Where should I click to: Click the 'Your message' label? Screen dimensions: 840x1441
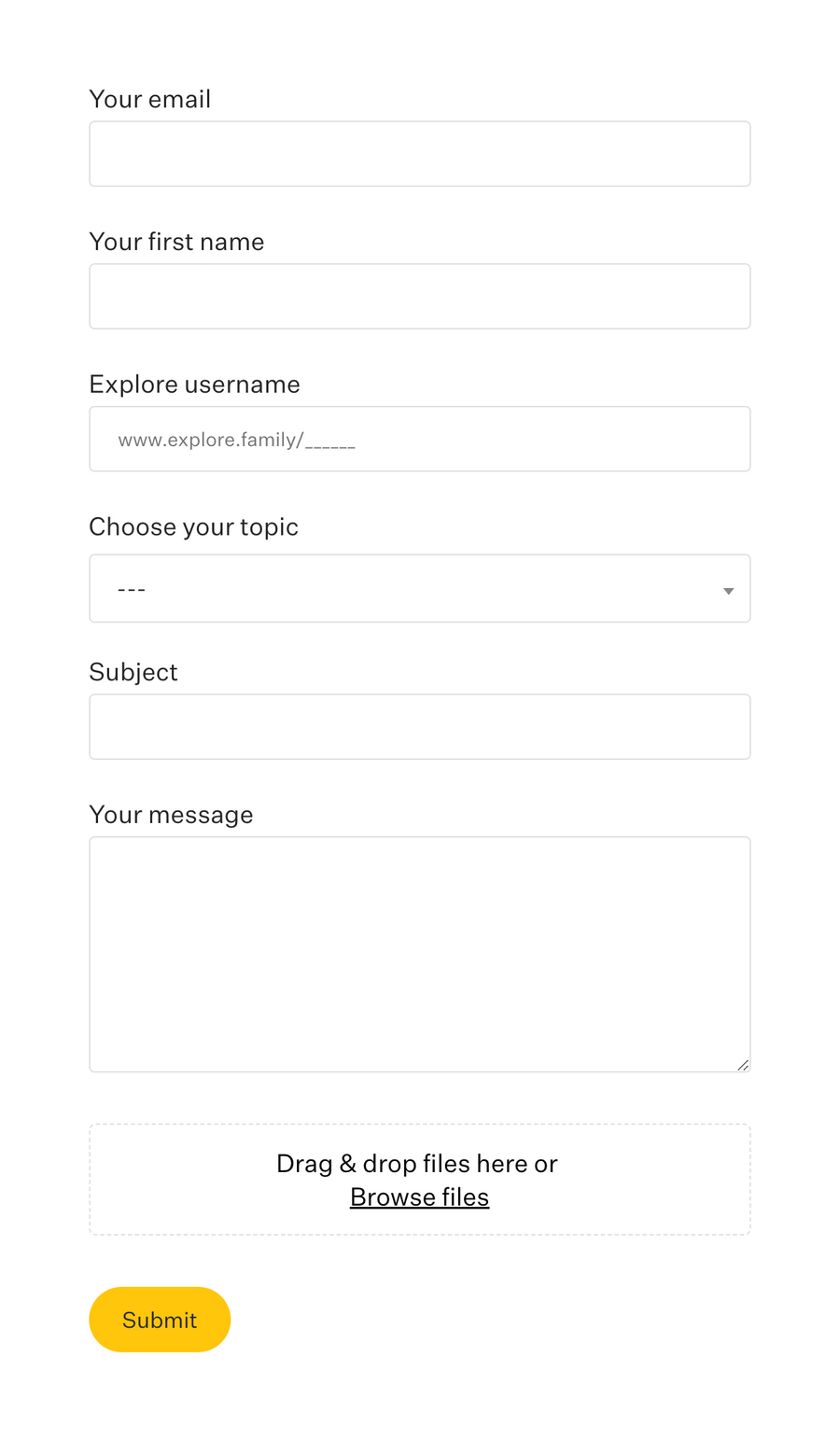[x=171, y=815]
